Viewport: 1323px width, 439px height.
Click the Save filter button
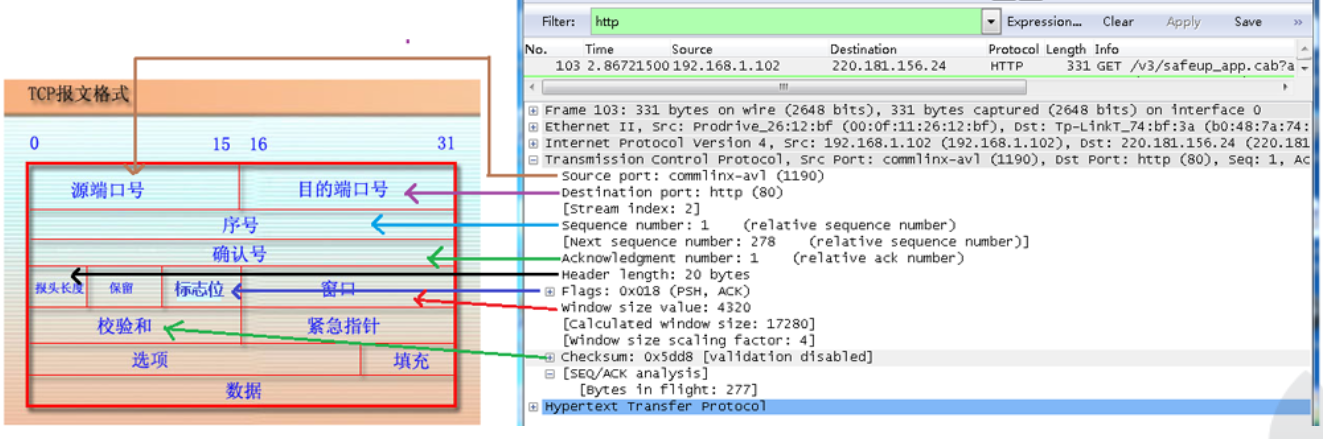coord(1247,21)
